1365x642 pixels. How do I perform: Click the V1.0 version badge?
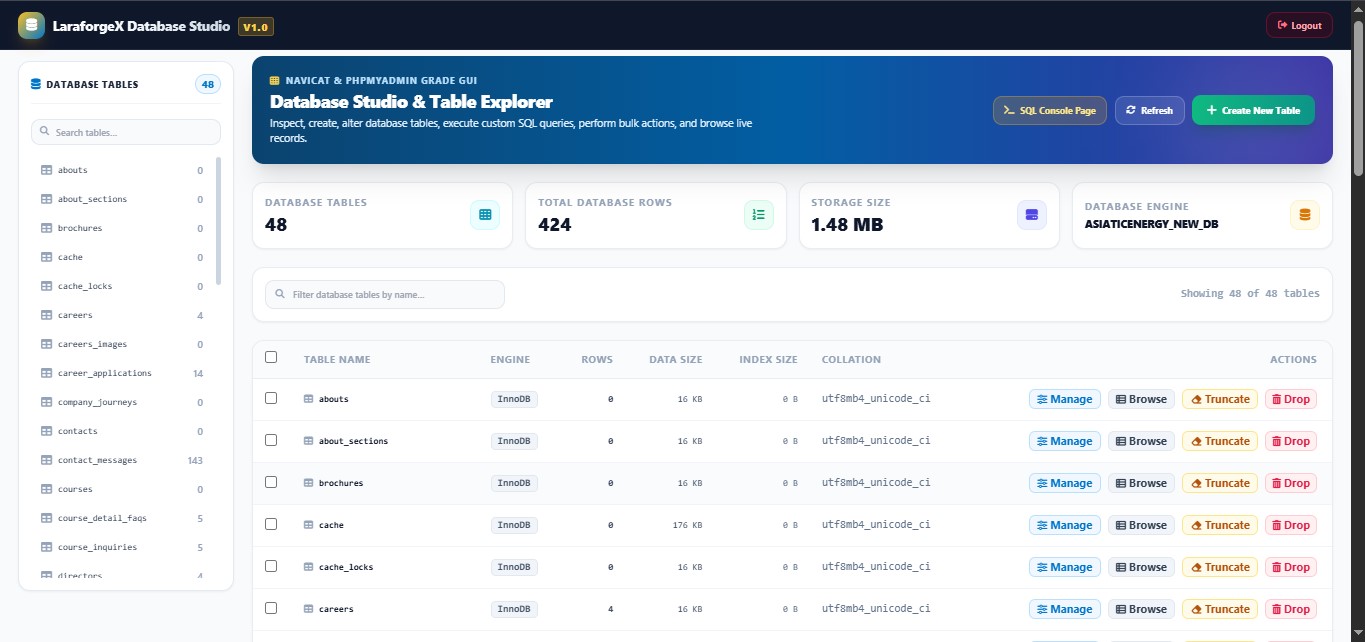256,27
